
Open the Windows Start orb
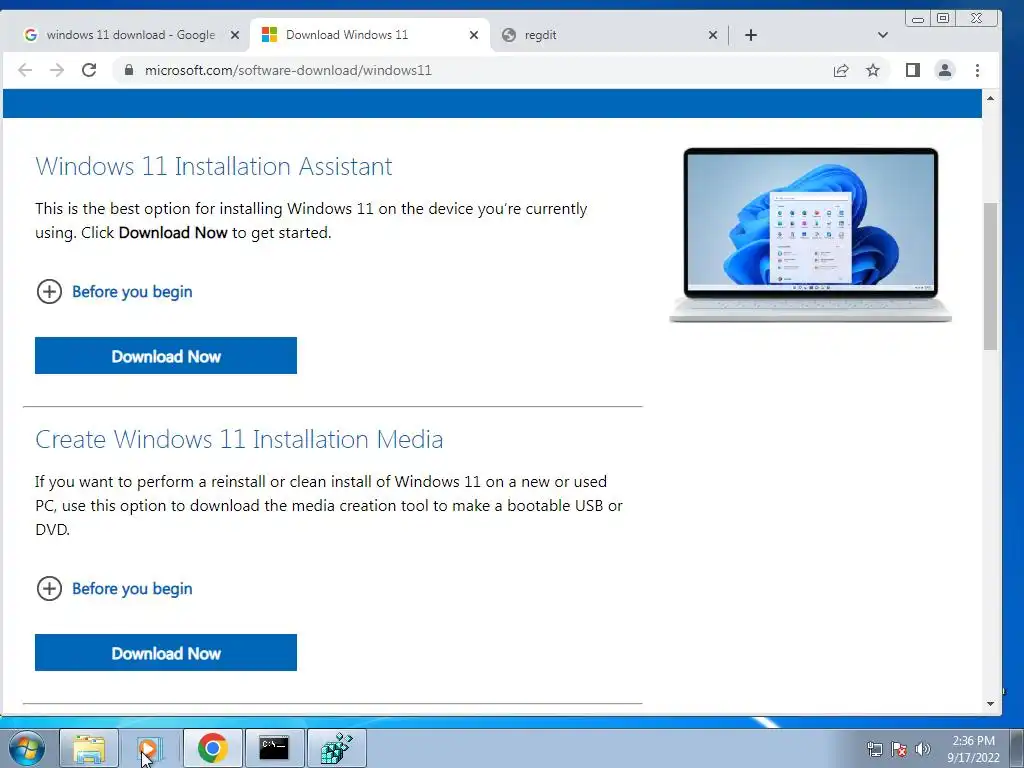pyautogui.click(x=27, y=748)
